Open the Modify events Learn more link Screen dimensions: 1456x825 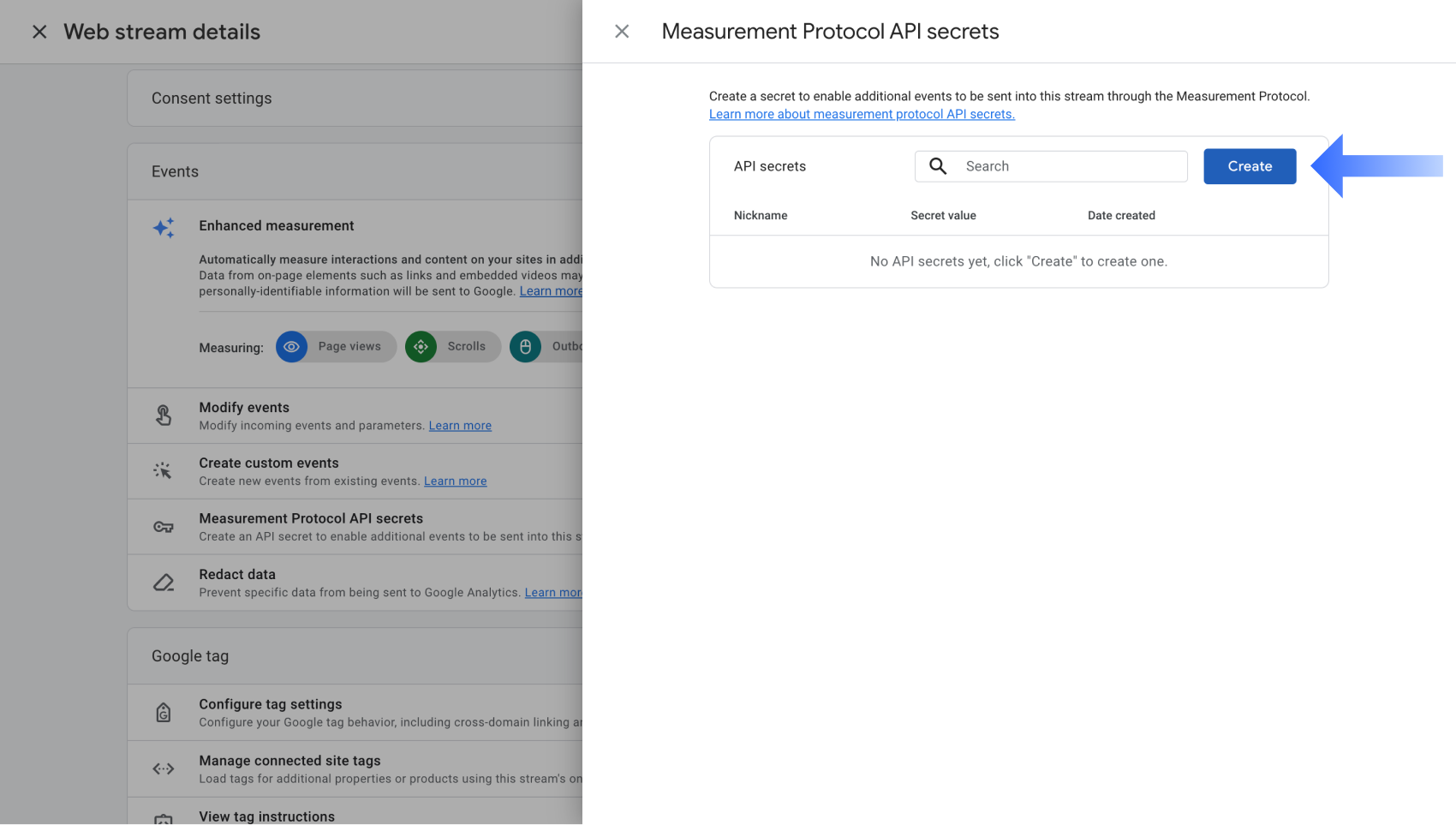click(x=460, y=426)
